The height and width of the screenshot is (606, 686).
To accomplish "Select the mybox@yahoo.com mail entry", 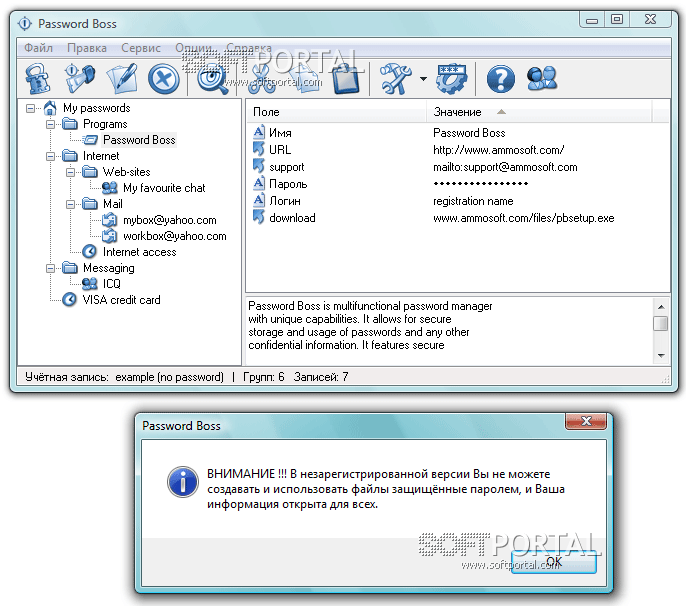I will [170, 220].
